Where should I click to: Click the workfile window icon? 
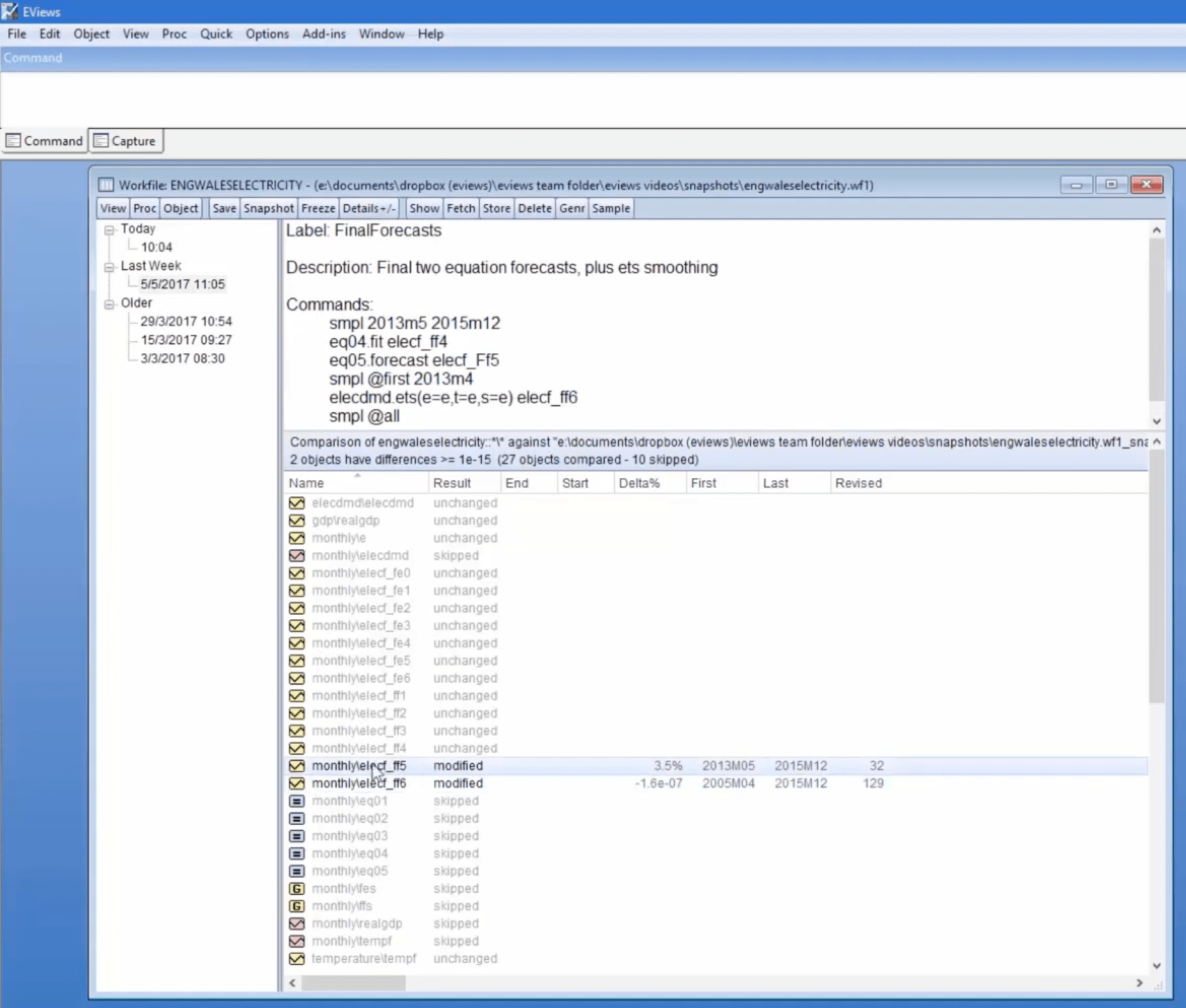pos(106,185)
